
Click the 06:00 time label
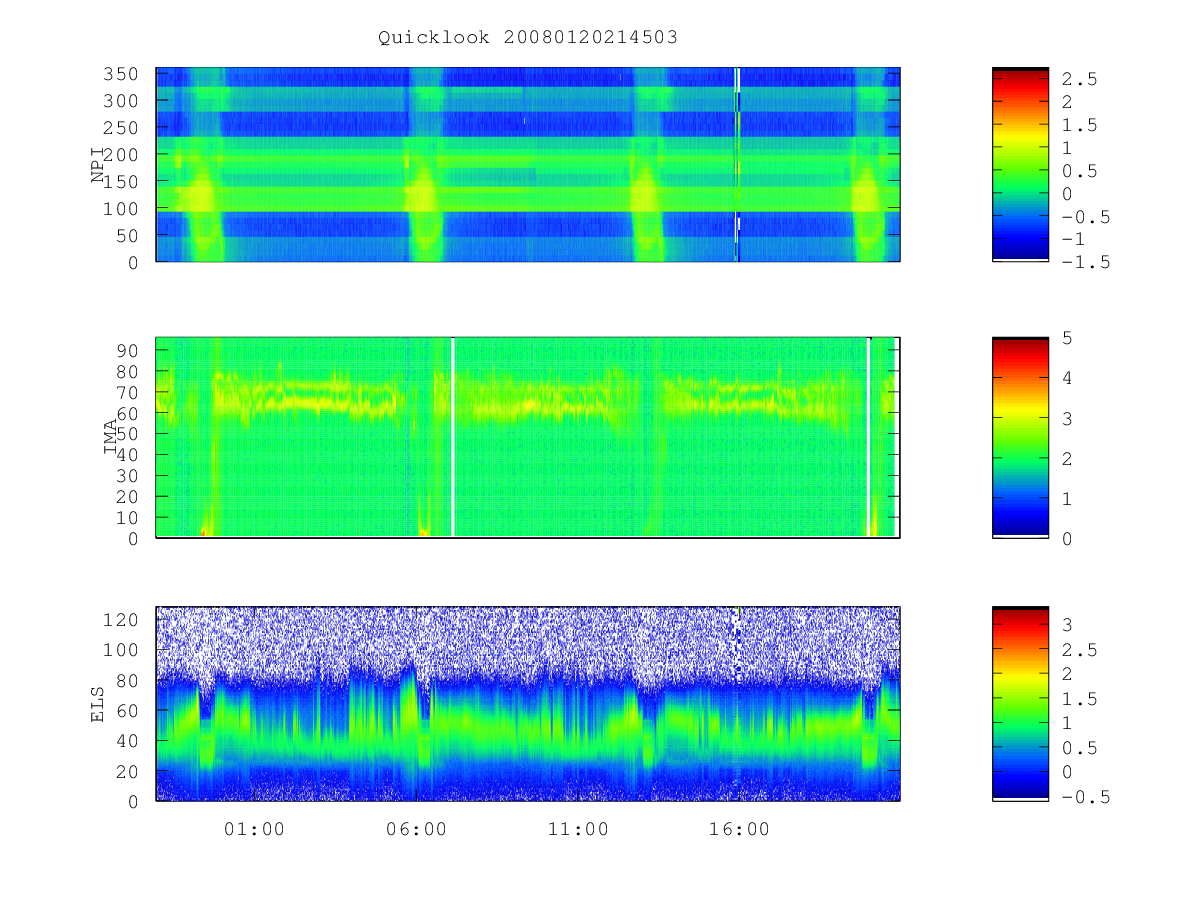click(416, 829)
